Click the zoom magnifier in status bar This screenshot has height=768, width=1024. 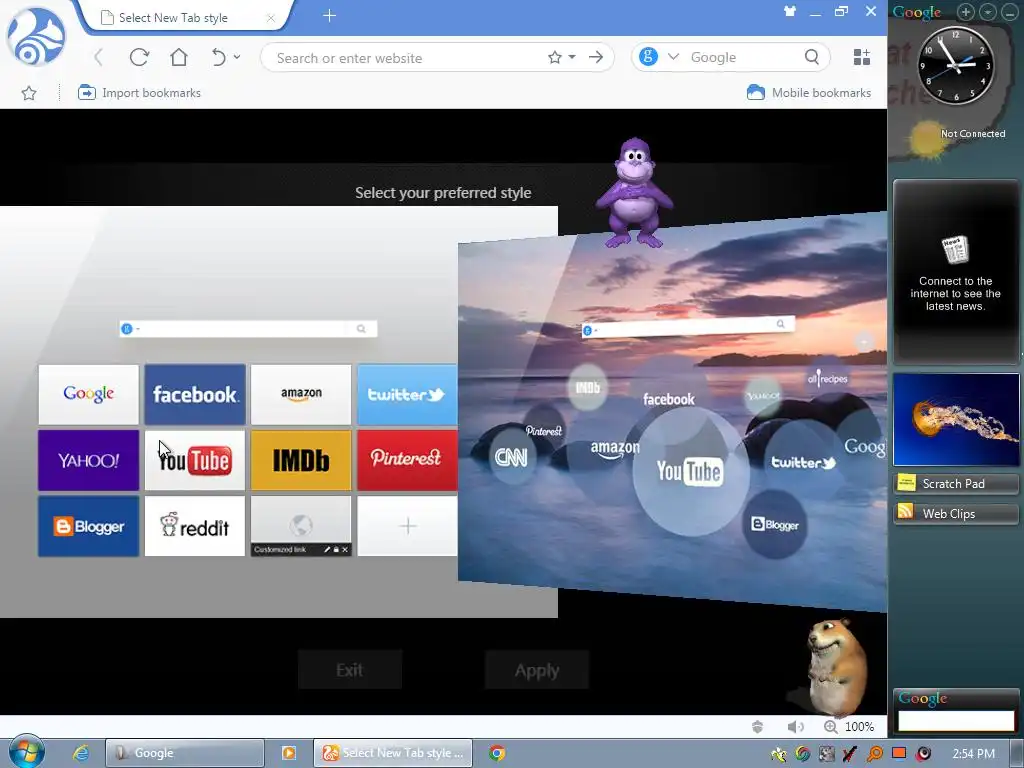[831, 726]
